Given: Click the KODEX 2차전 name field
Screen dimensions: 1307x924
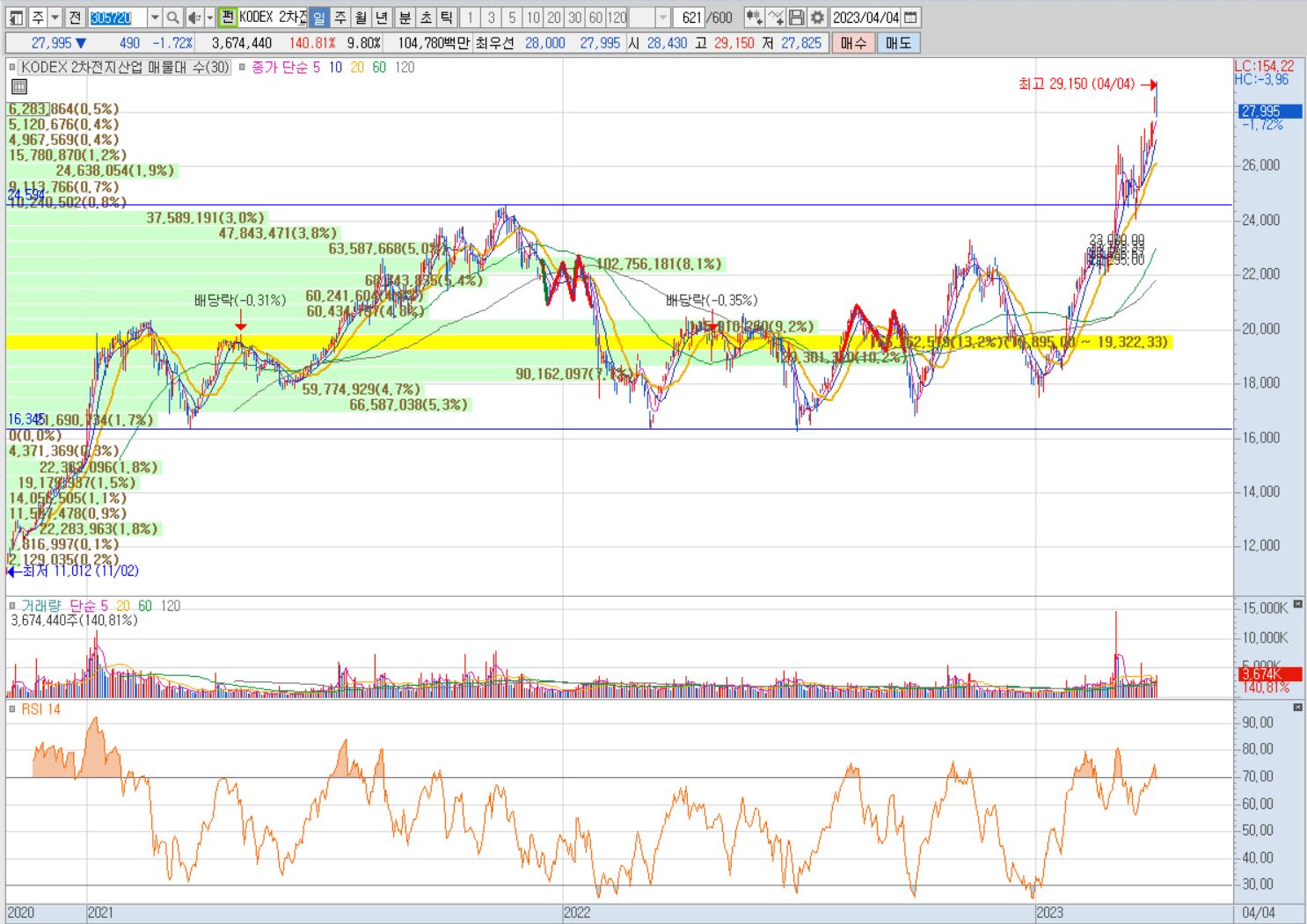Looking at the screenshot, I should tap(273, 18).
